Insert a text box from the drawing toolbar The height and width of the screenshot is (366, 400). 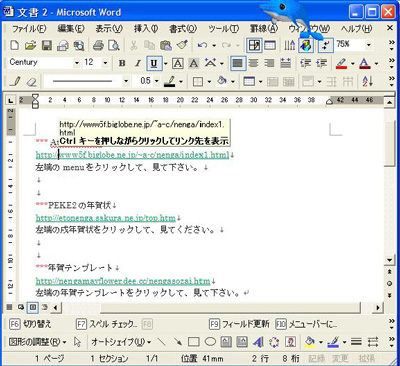[x=226, y=342]
